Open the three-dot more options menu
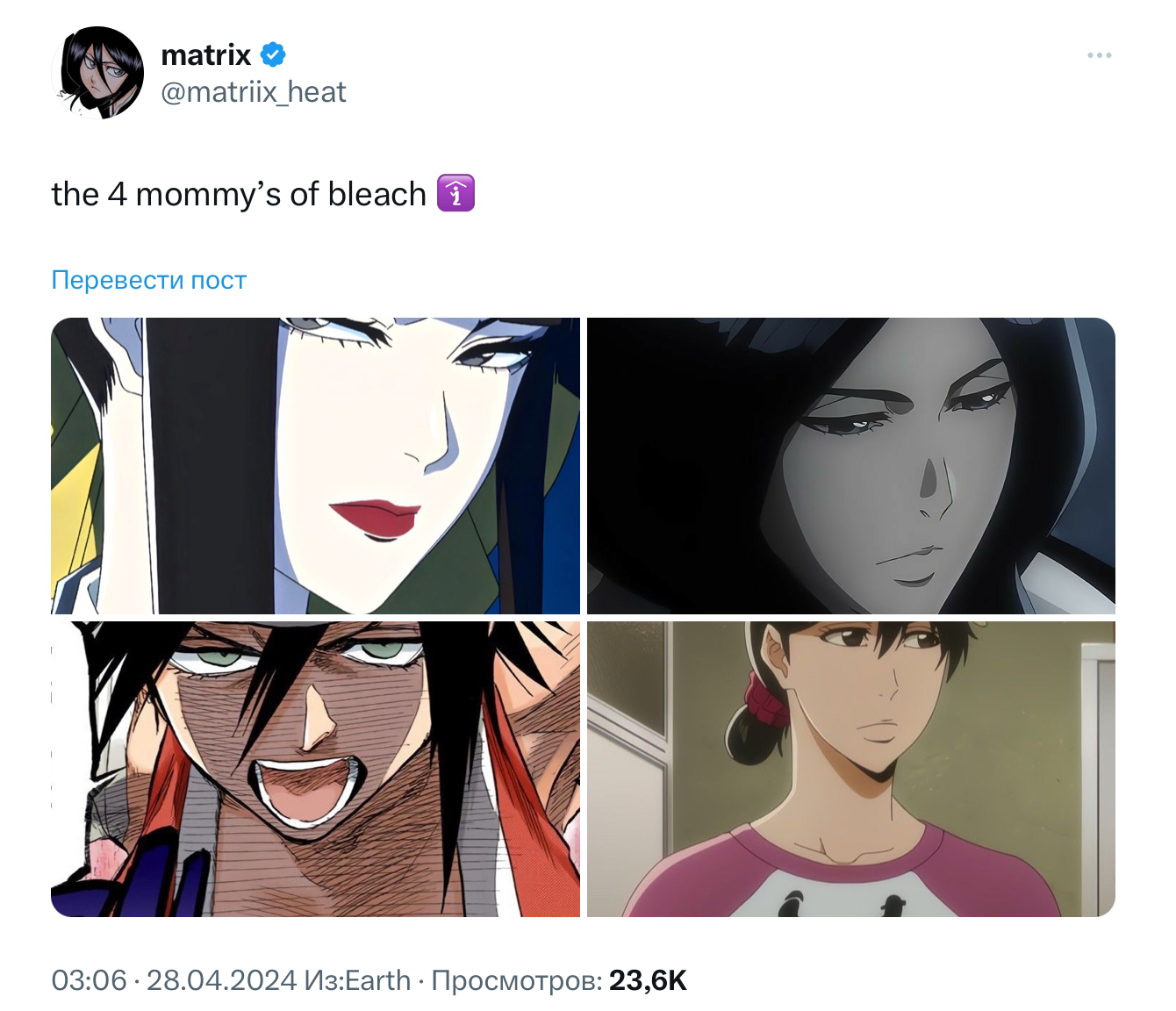Image resolution: width=1176 pixels, height=1011 pixels. point(1099,55)
